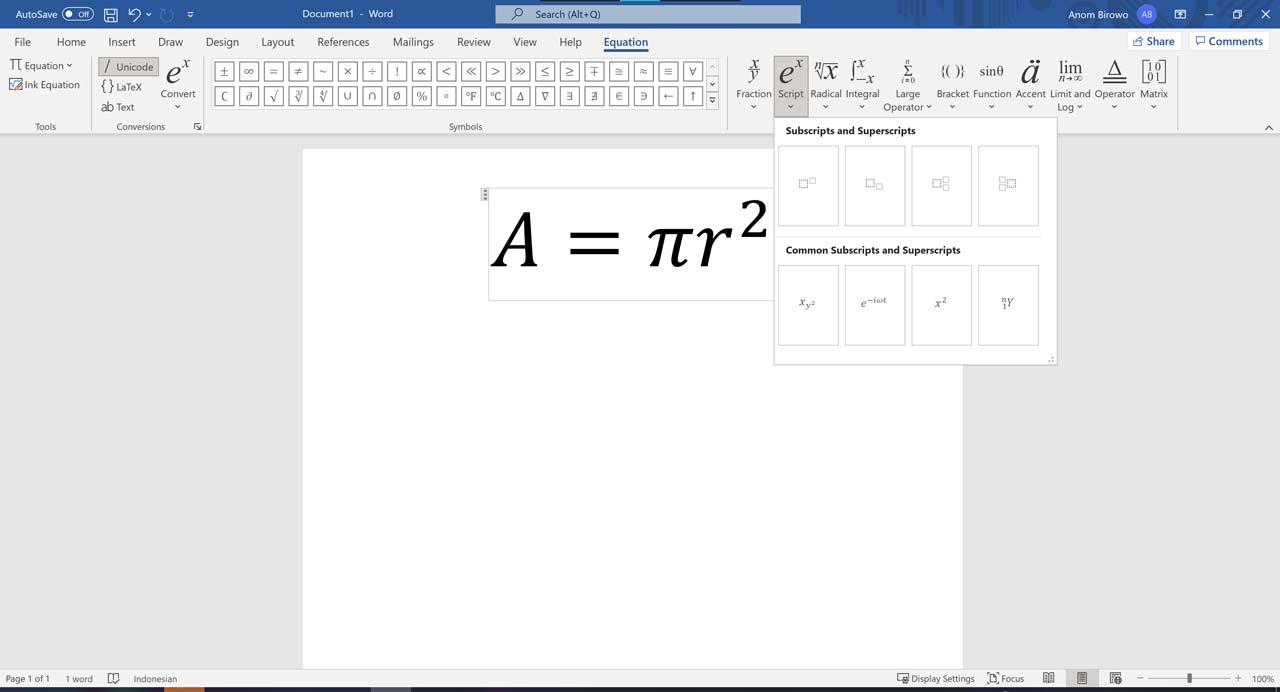This screenshot has height=692, width=1280.
Task: Open the Limit and Log dropdown
Action: (x=1070, y=85)
